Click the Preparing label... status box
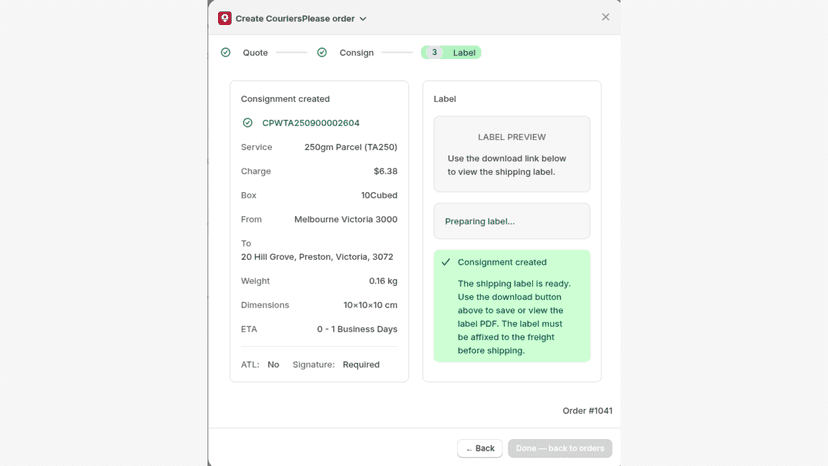 pyautogui.click(x=512, y=221)
